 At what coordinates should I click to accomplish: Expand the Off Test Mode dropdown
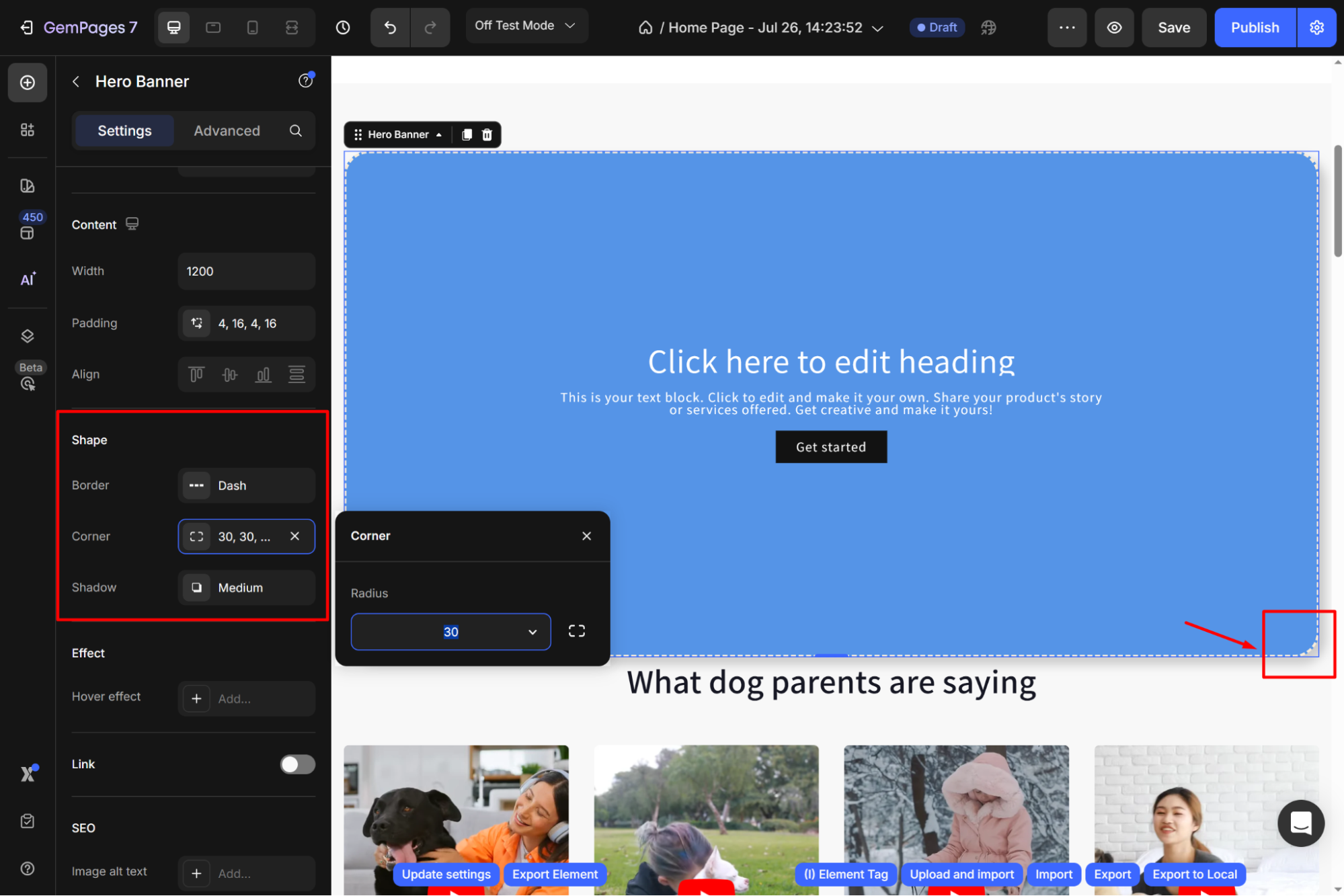point(526,26)
